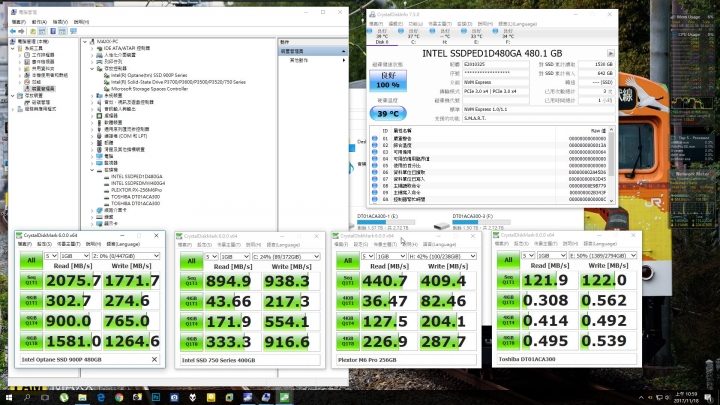Open 1GiB size dropdown in Toshiba CrystalDiskMark window
This screenshot has height=405, width=720.
[551, 255]
